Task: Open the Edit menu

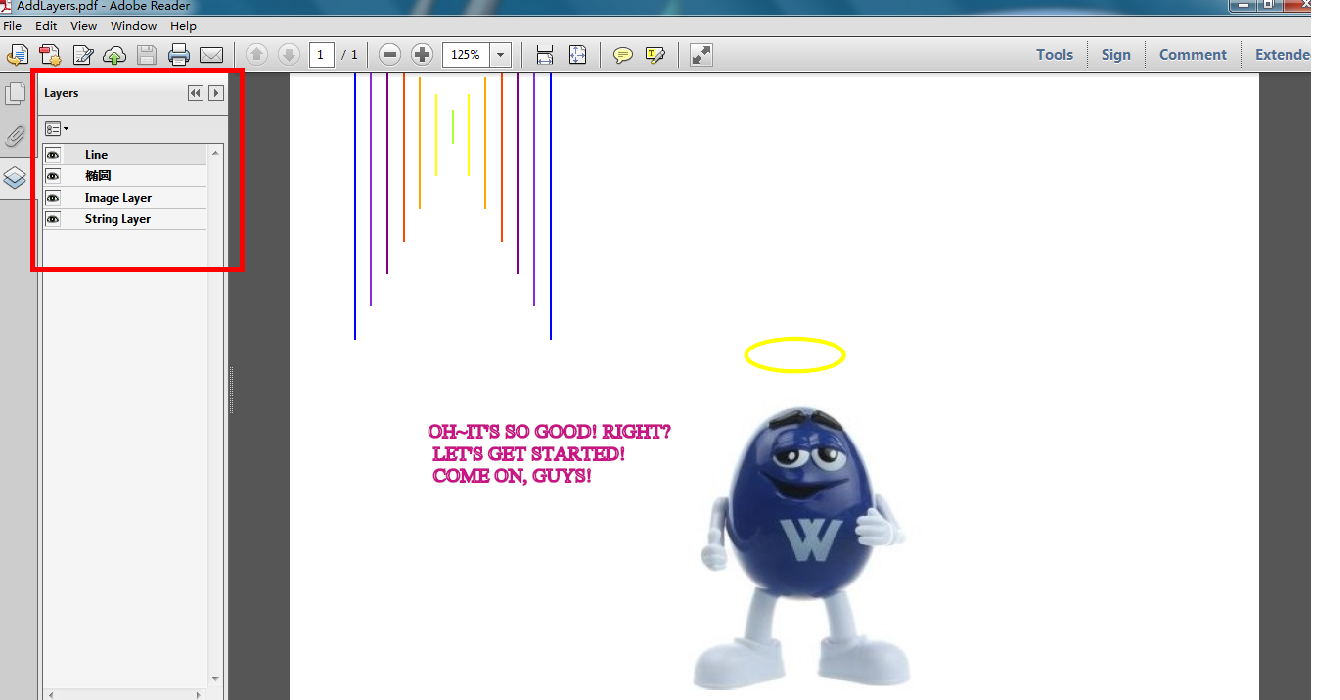Action: [46, 26]
